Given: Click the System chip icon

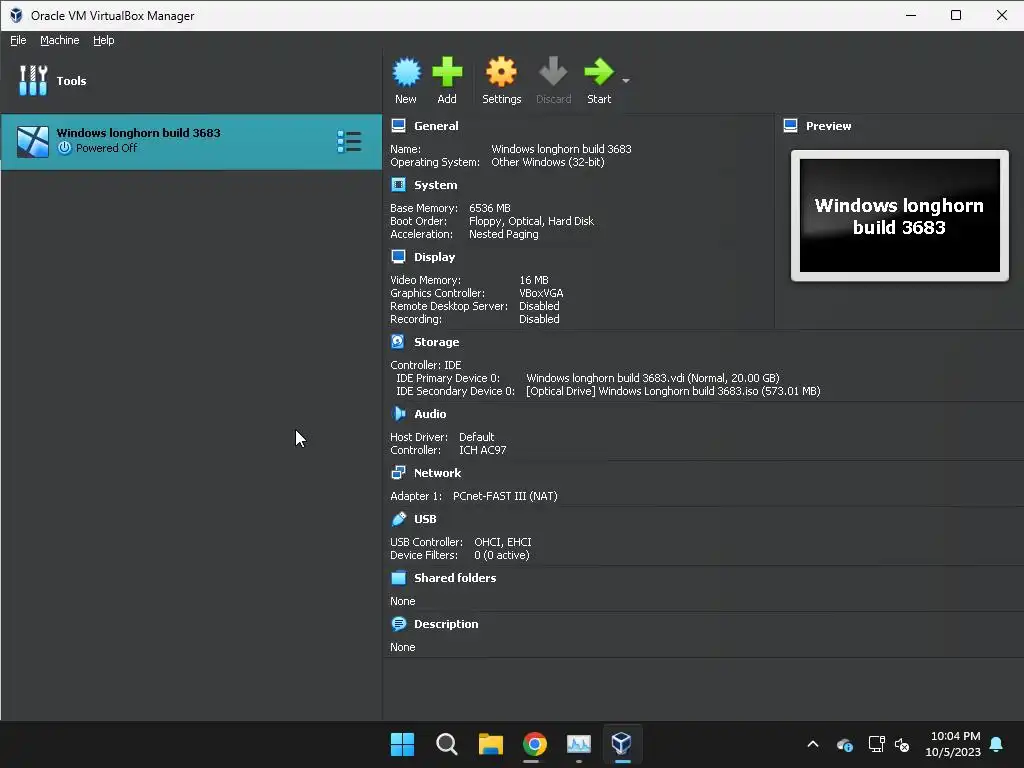Looking at the screenshot, I should [x=398, y=185].
